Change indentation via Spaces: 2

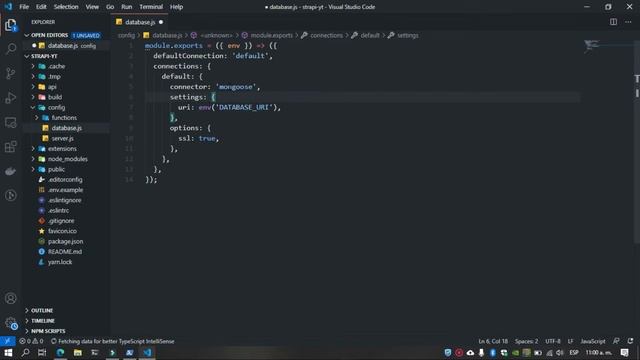(x=526, y=341)
